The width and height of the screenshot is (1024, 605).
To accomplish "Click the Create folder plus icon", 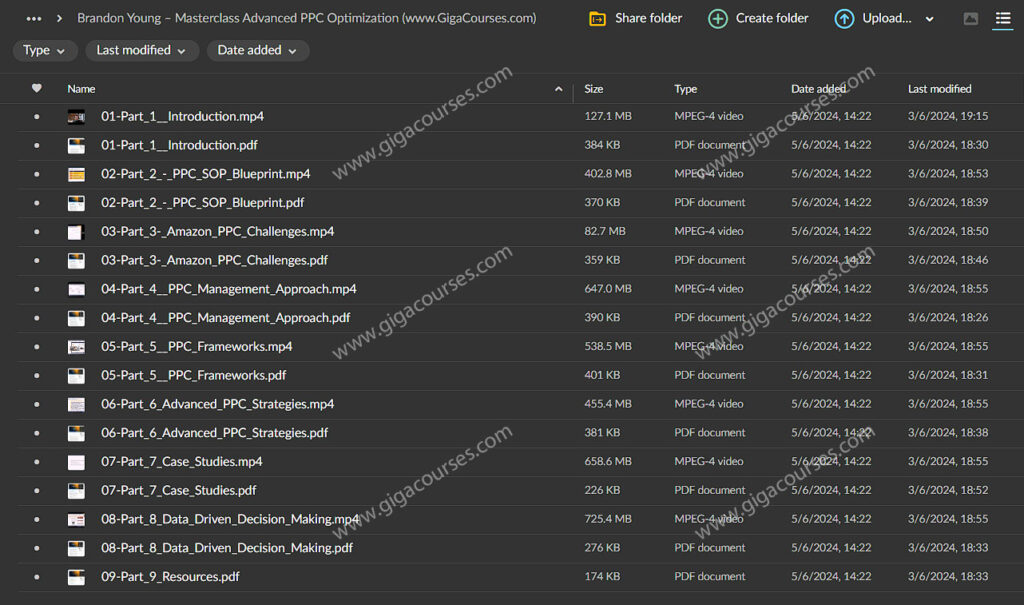I will [x=718, y=18].
